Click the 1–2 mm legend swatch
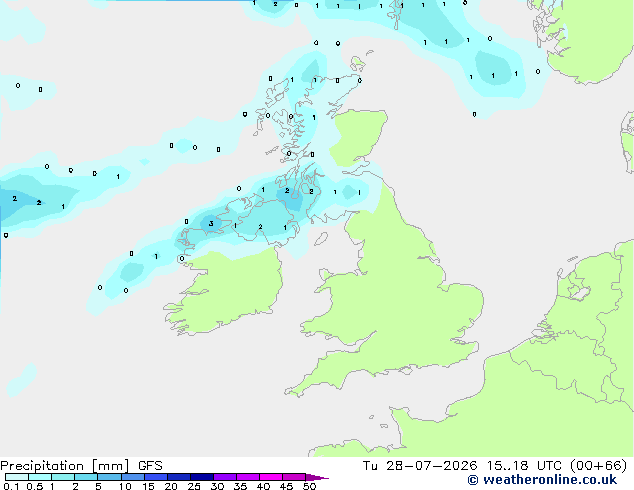Screen dimensions: 634x490 63,477
